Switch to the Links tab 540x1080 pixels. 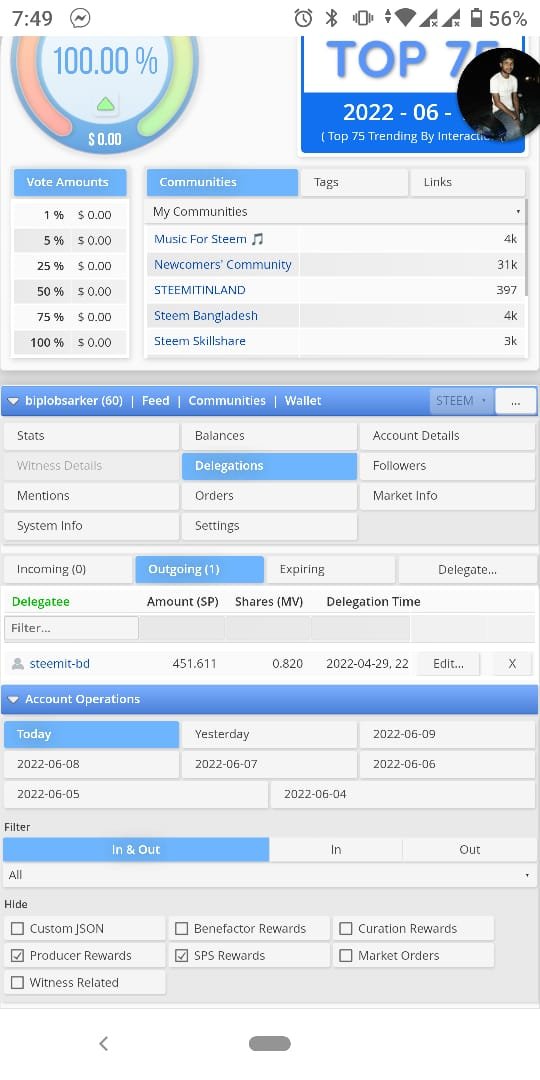468,183
